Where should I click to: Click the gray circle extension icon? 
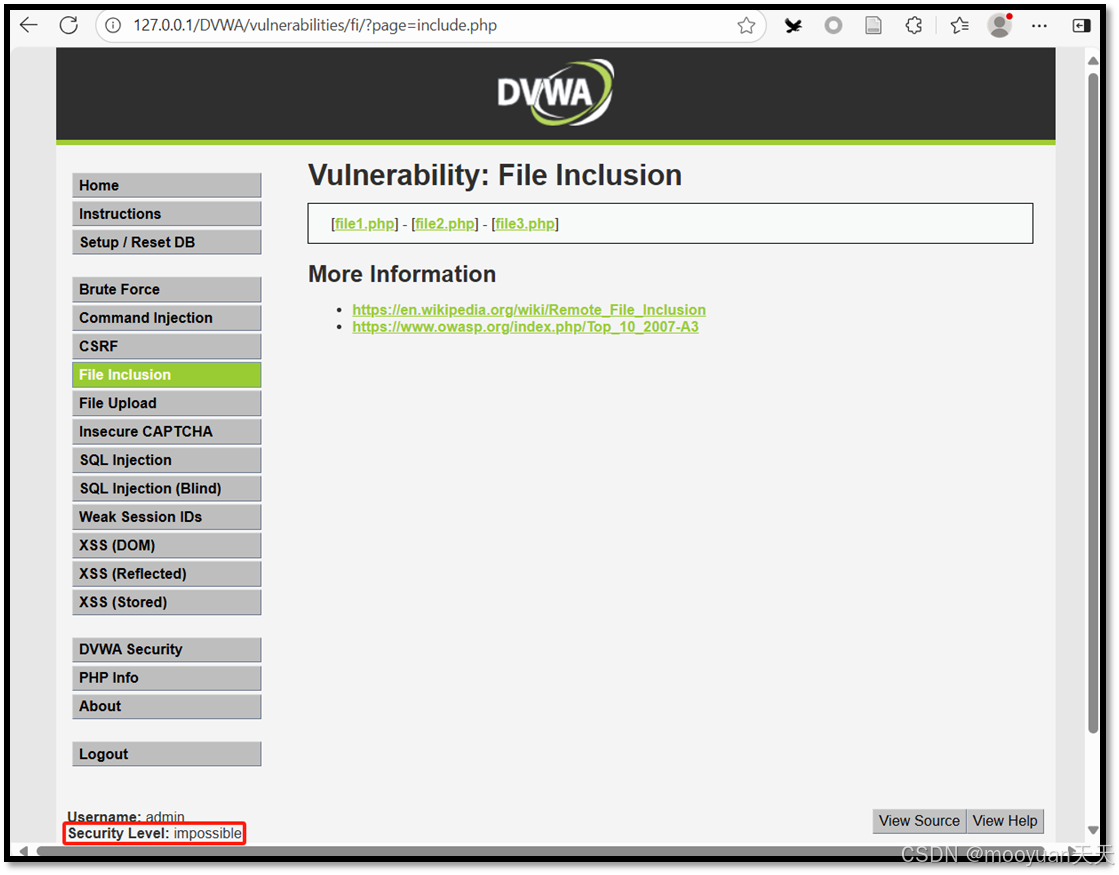click(833, 26)
